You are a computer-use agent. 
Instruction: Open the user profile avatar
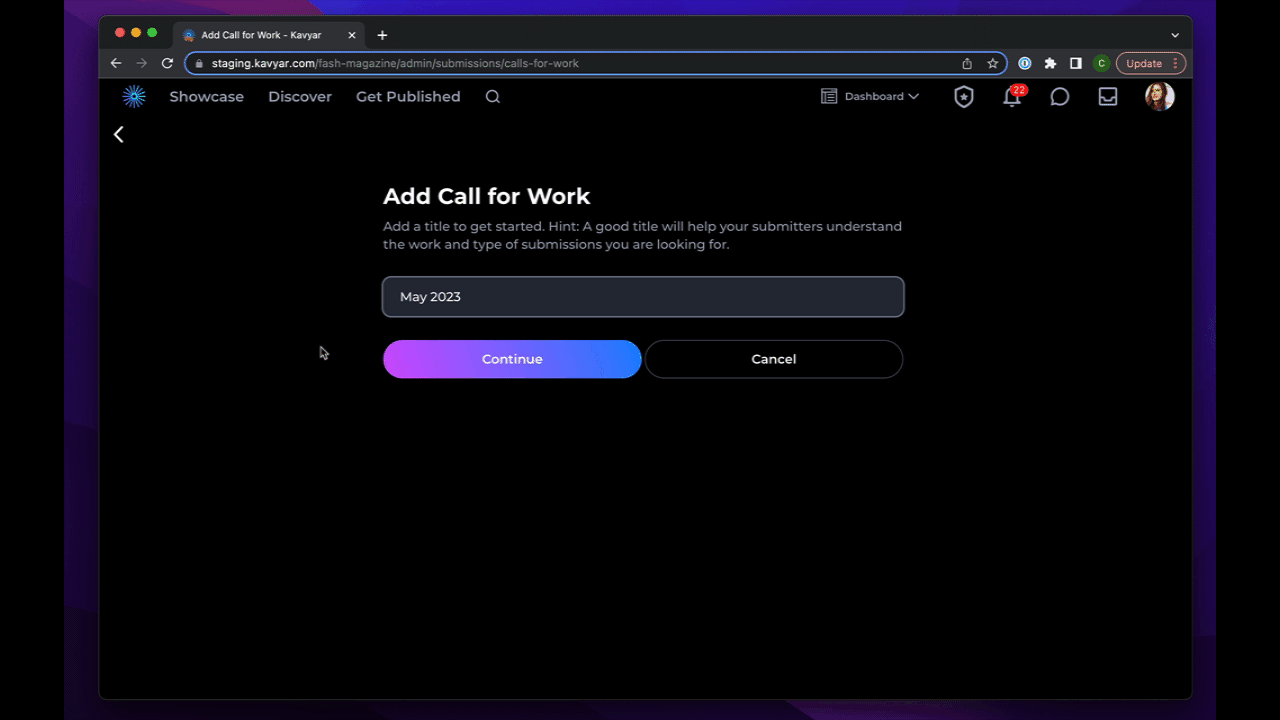1160,96
